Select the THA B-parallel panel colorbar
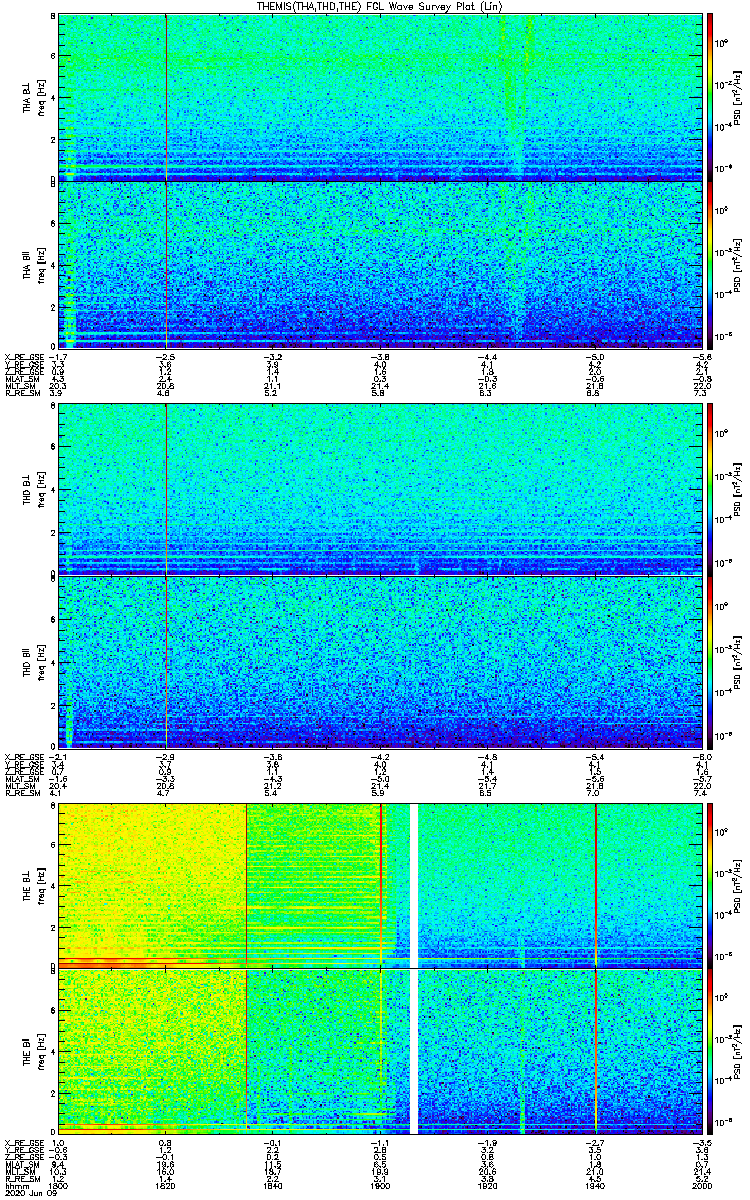The image size is (750, 1200). (710, 265)
